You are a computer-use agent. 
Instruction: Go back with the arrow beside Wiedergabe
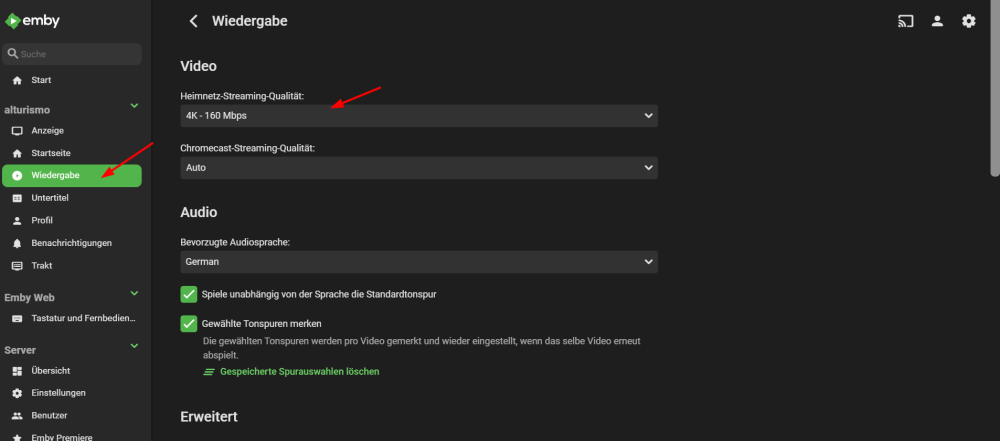[193, 21]
